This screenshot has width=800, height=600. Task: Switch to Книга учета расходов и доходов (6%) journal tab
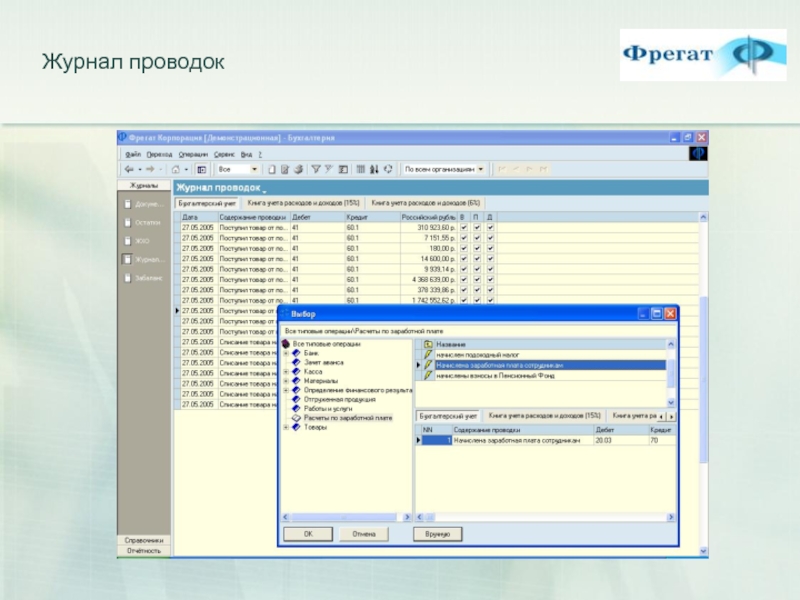tap(426, 203)
